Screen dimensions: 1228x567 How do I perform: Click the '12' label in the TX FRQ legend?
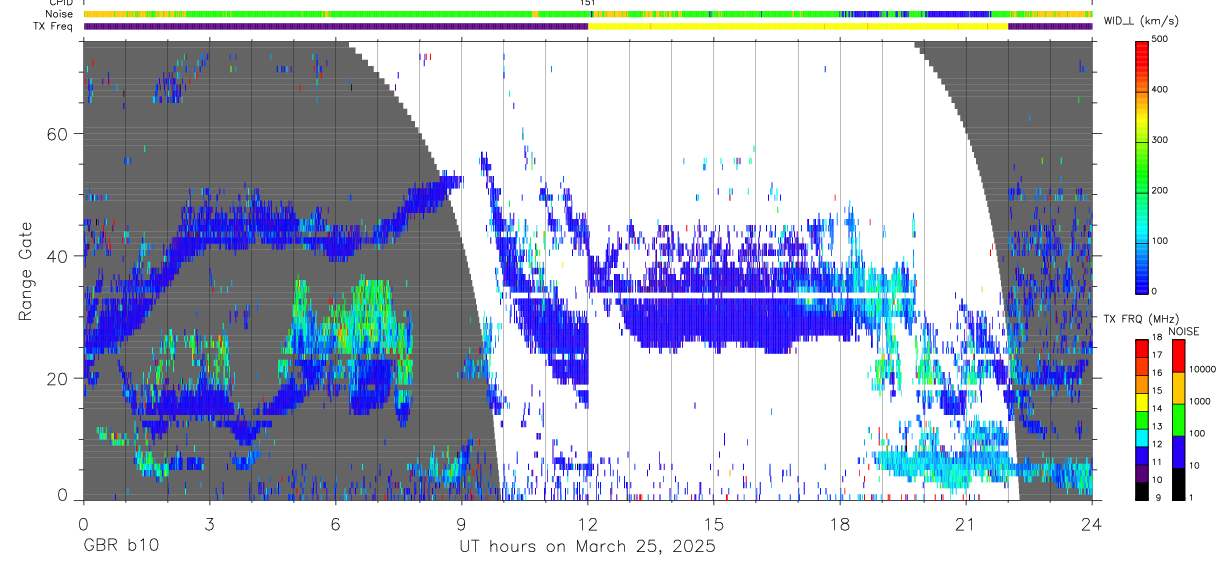click(x=1156, y=445)
